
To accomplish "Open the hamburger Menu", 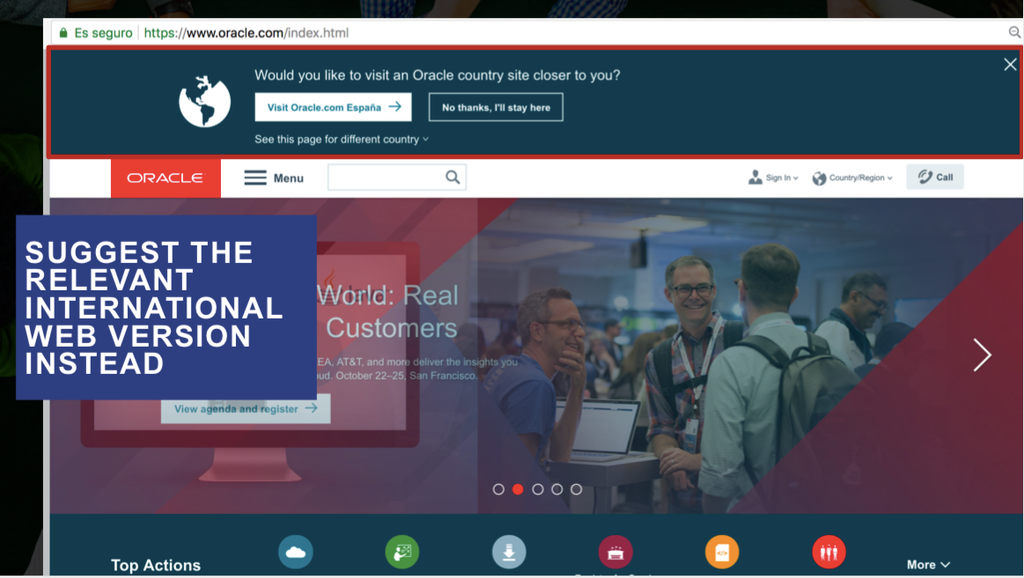I will pyautogui.click(x=274, y=178).
